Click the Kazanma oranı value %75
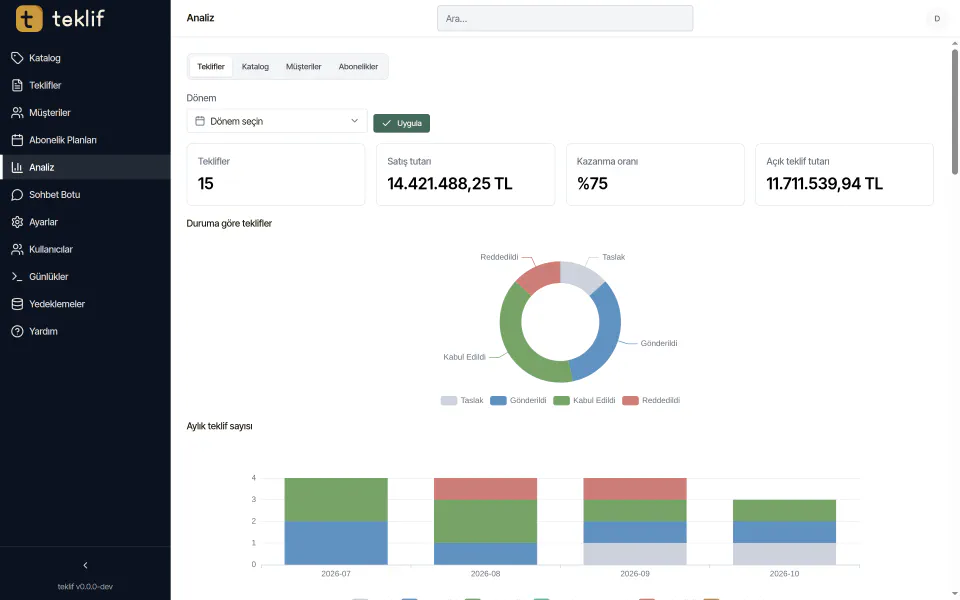Image resolution: width=960 pixels, height=600 pixels. (x=592, y=184)
